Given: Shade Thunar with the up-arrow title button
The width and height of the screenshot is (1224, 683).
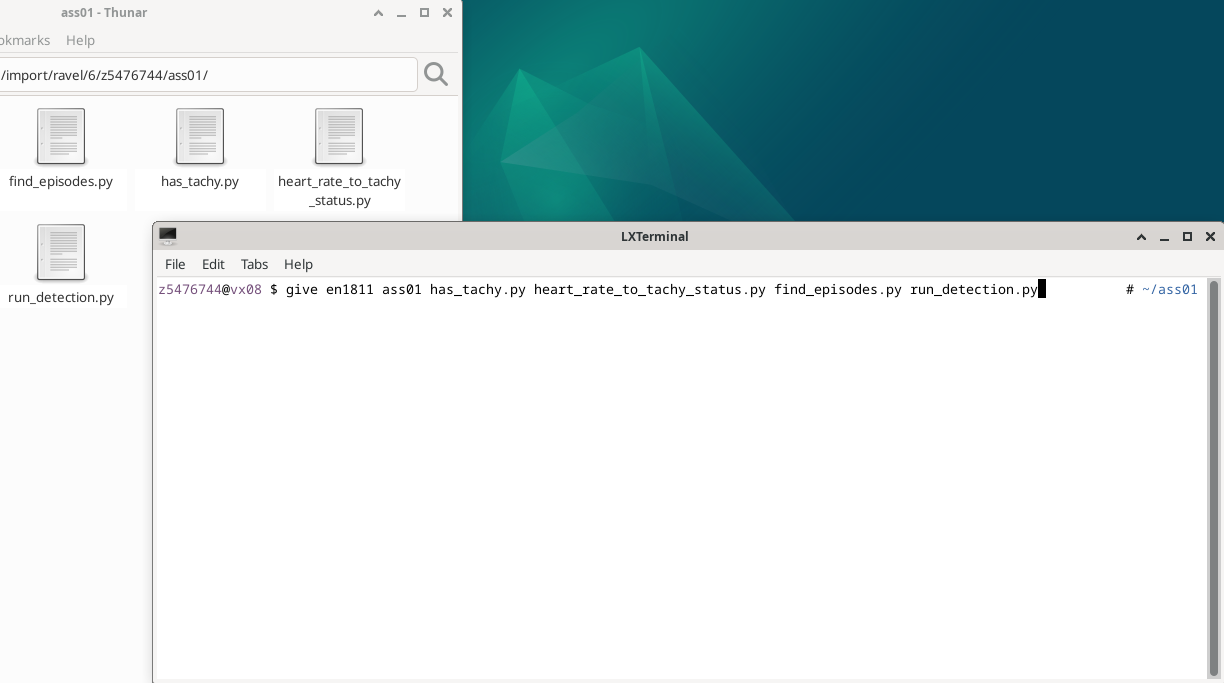Looking at the screenshot, I should (x=378, y=13).
